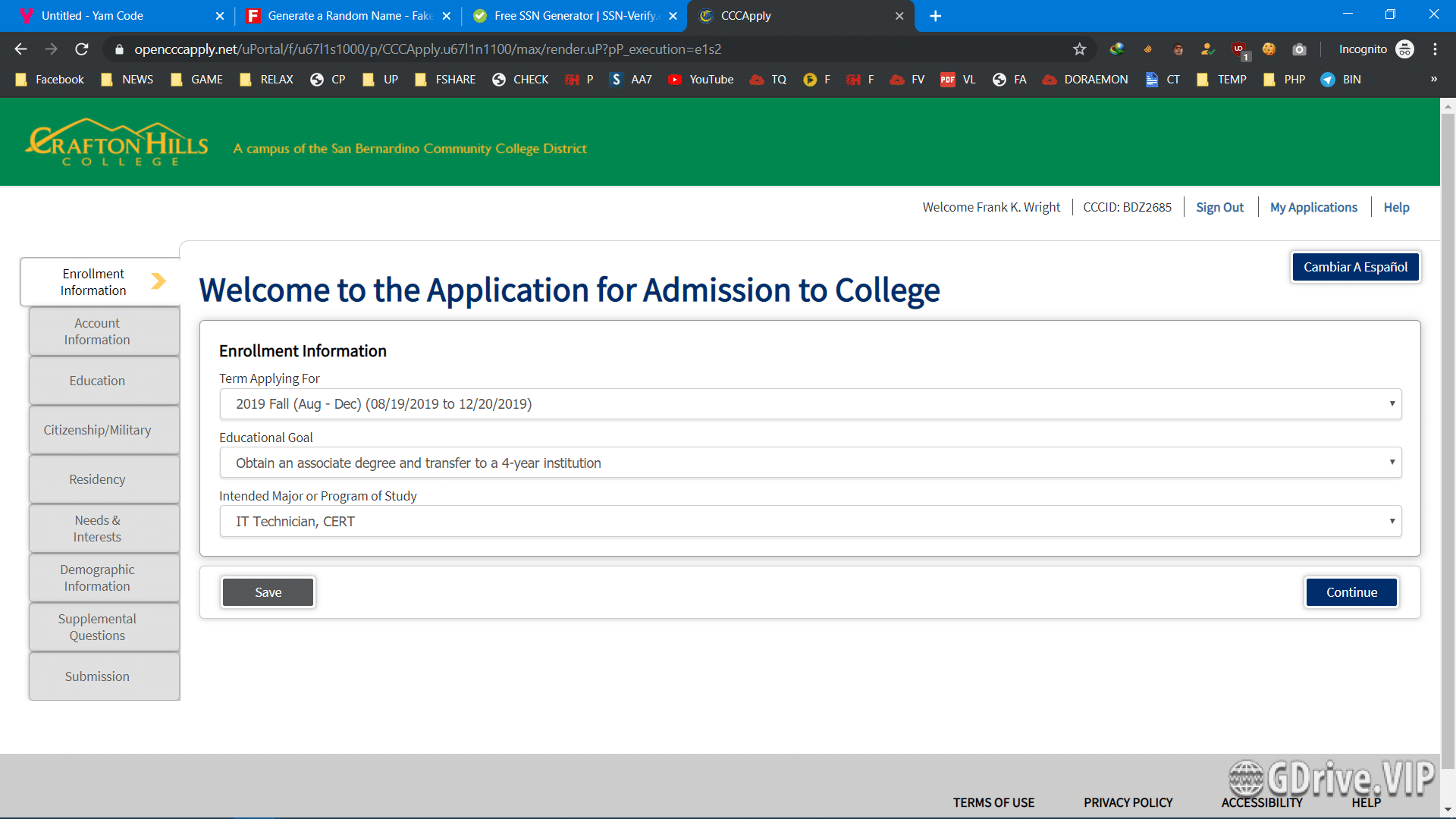Click the Citizenship/Military sidebar section
Screen dimensions: 1456x819
coord(98,429)
